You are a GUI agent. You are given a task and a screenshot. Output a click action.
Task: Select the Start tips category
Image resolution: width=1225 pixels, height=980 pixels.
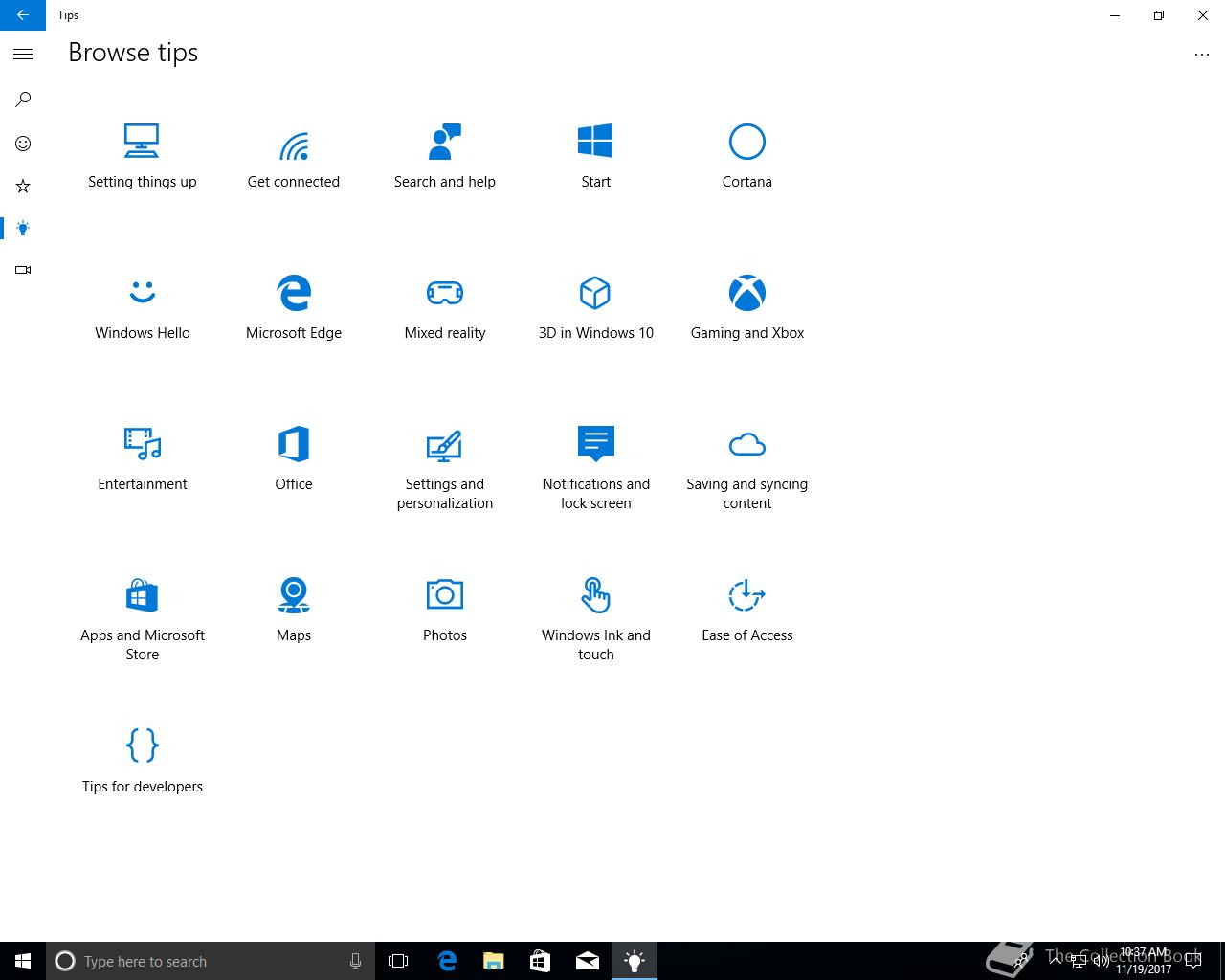(595, 158)
